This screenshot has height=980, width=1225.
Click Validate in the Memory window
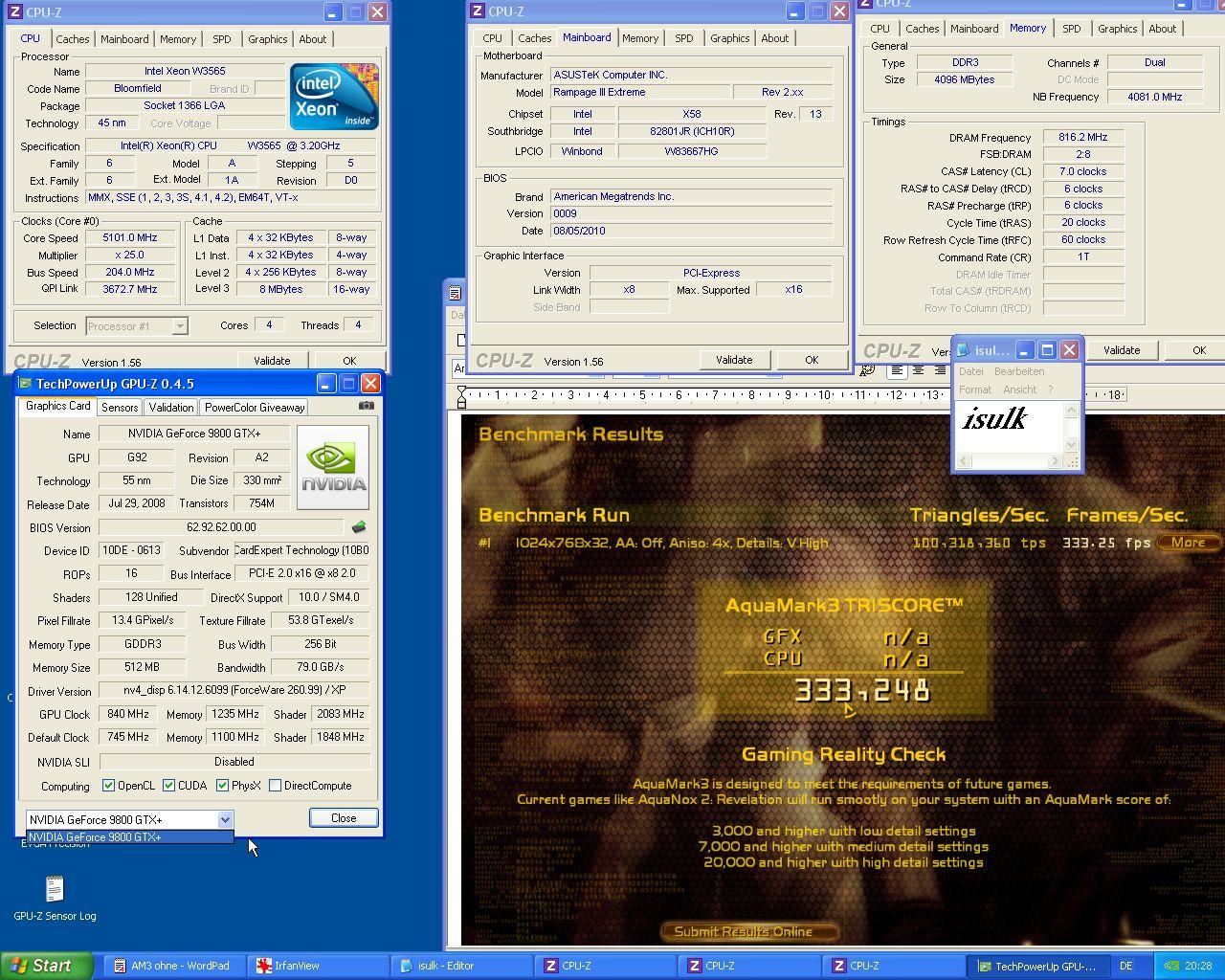pyautogui.click(x=1122, y=350)
